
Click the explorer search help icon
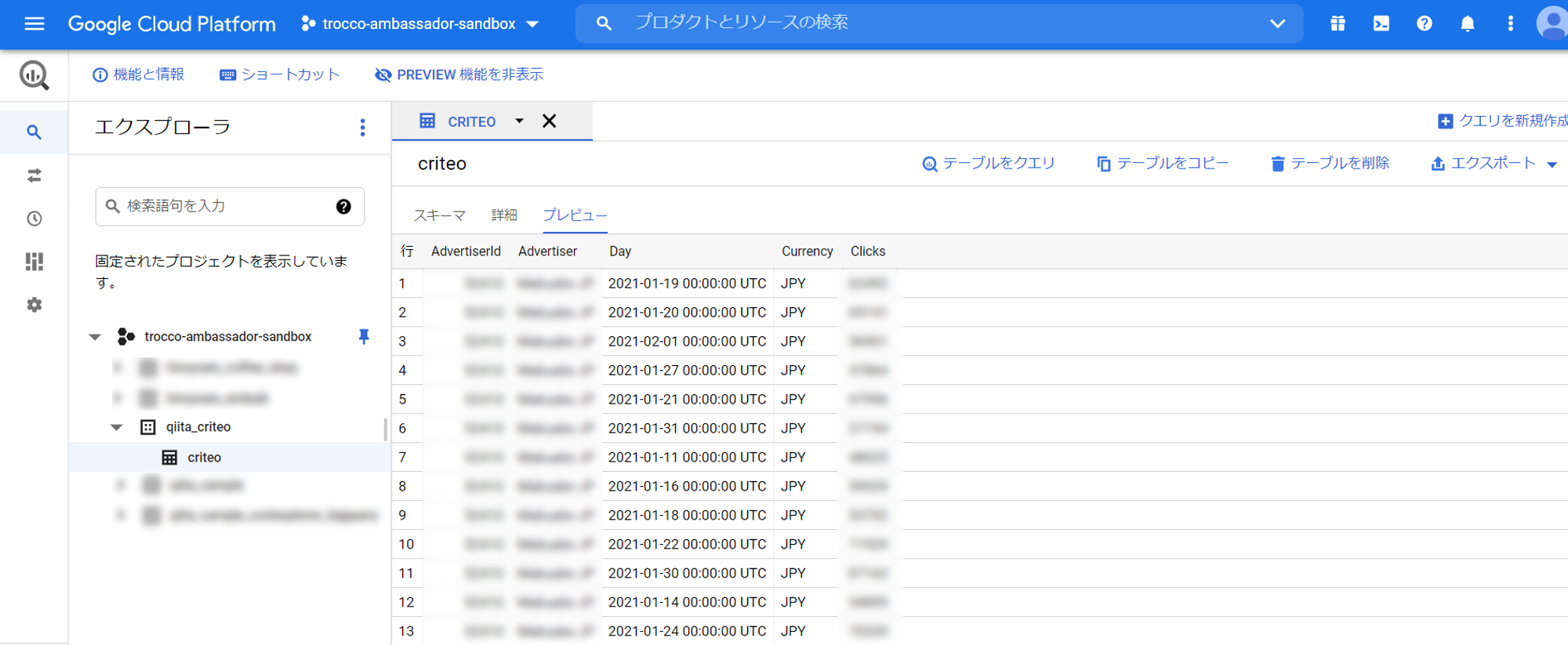click(343, 206)
